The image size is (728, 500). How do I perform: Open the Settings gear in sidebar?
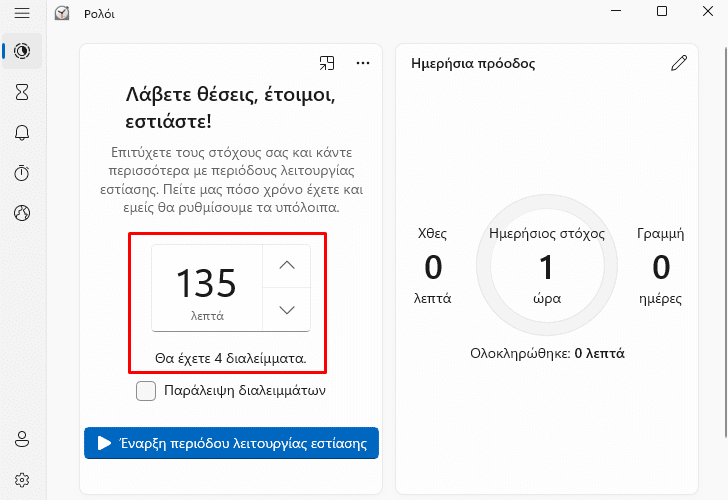22,480
